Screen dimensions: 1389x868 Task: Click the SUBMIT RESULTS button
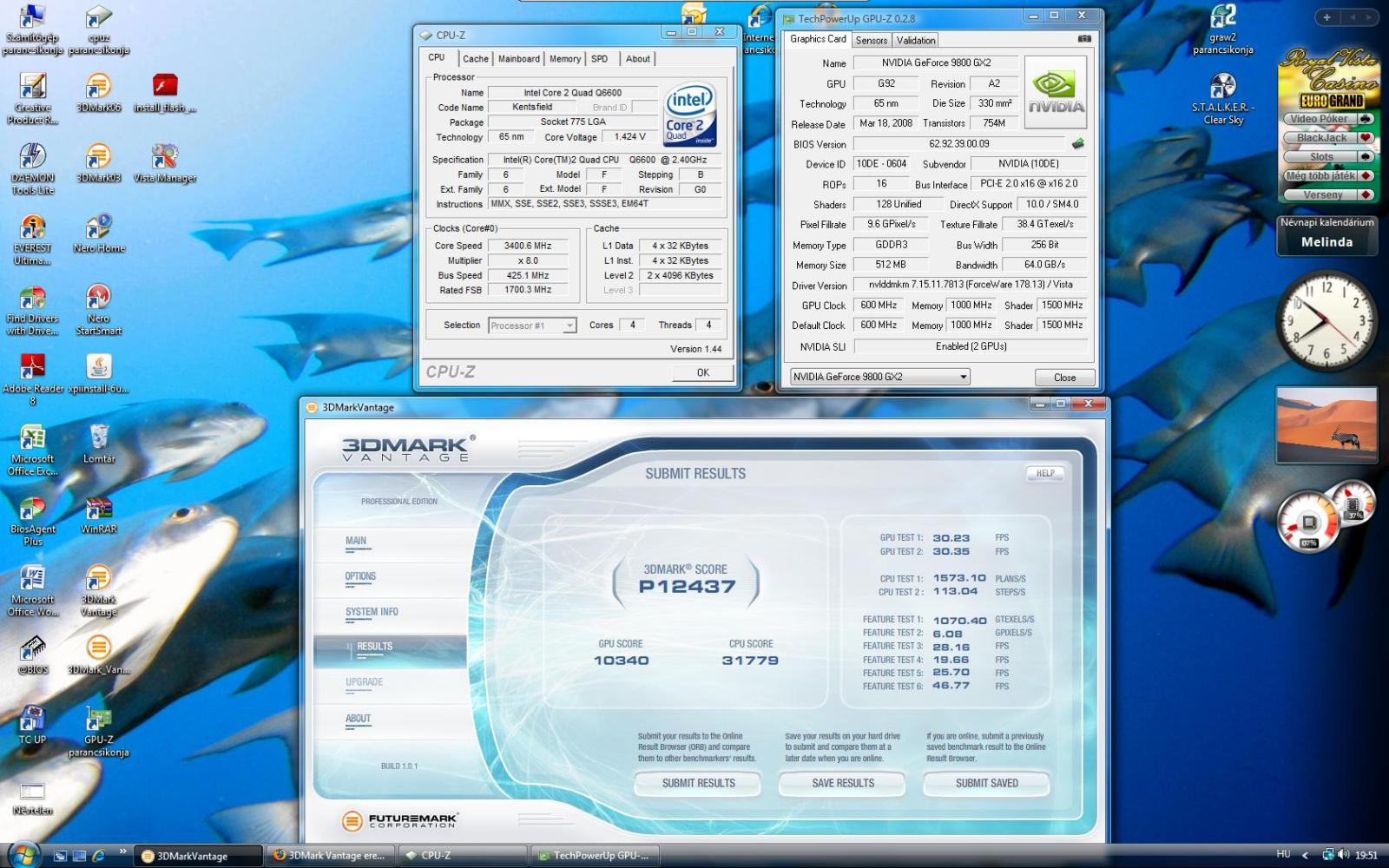pos(698,783)
